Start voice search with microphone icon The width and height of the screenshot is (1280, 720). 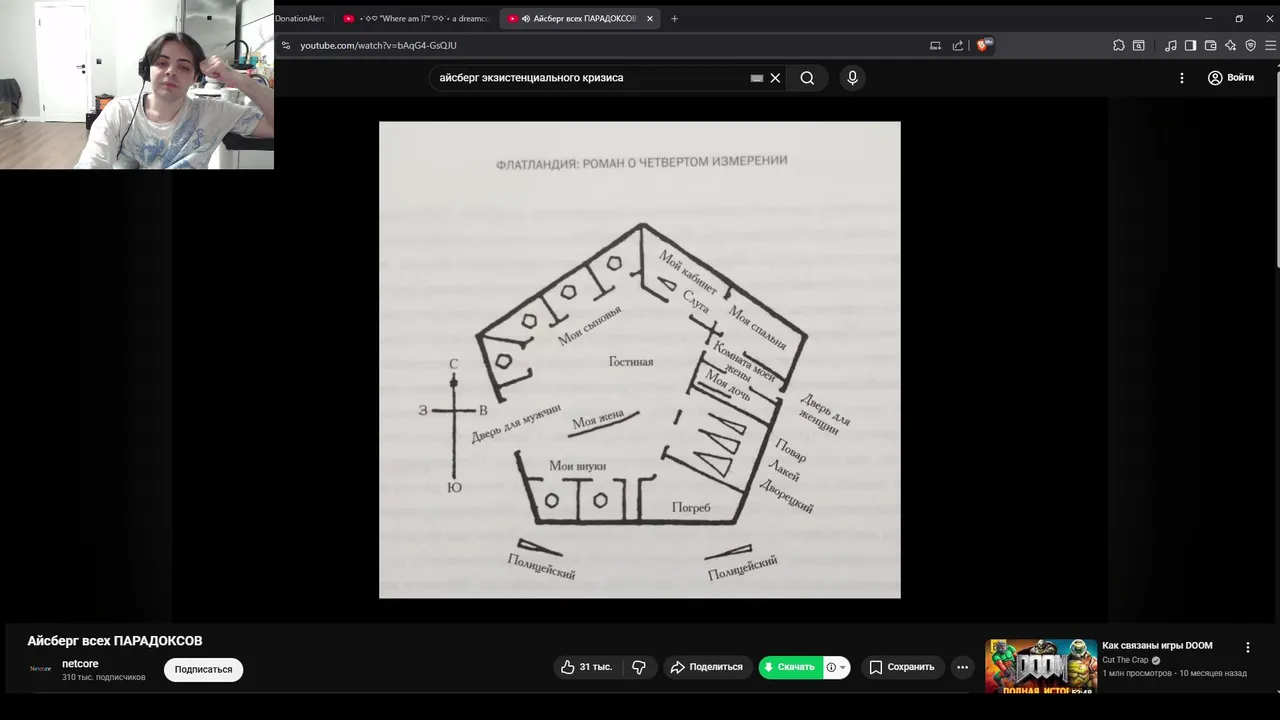(852, 78)
